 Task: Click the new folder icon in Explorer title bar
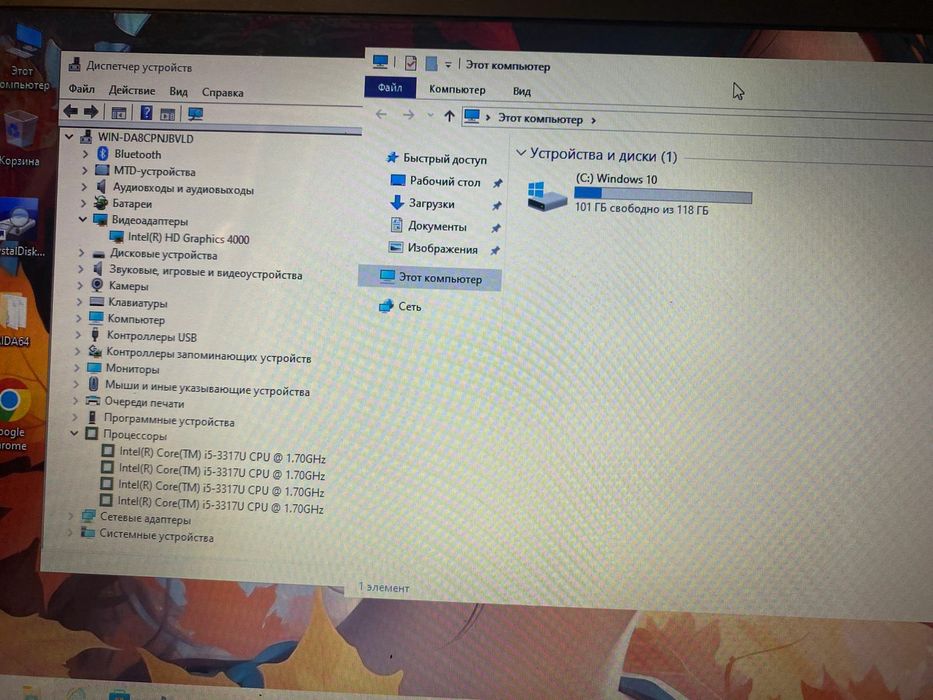[x=432, y=63]
